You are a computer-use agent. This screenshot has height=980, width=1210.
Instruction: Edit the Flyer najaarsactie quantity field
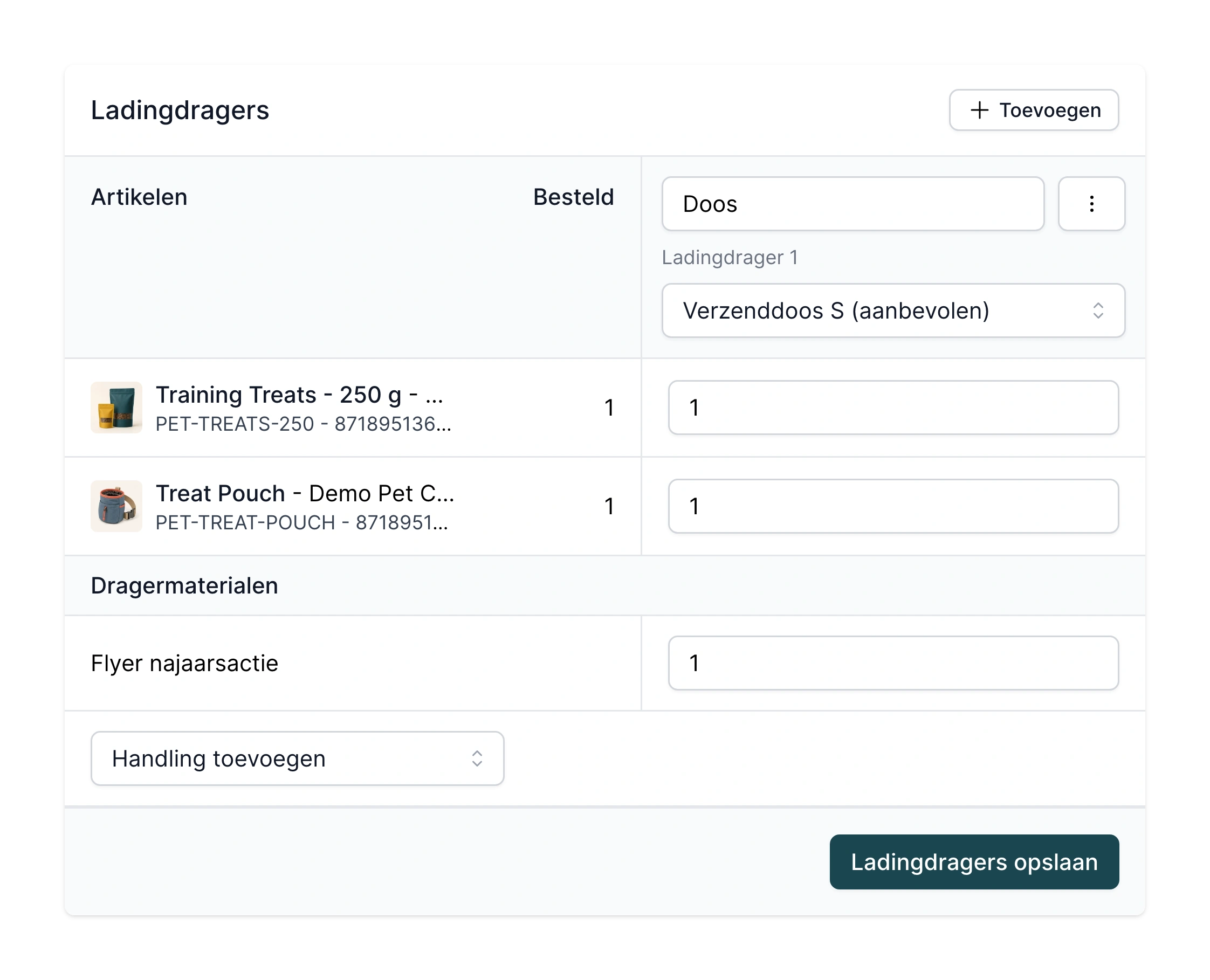893,662
